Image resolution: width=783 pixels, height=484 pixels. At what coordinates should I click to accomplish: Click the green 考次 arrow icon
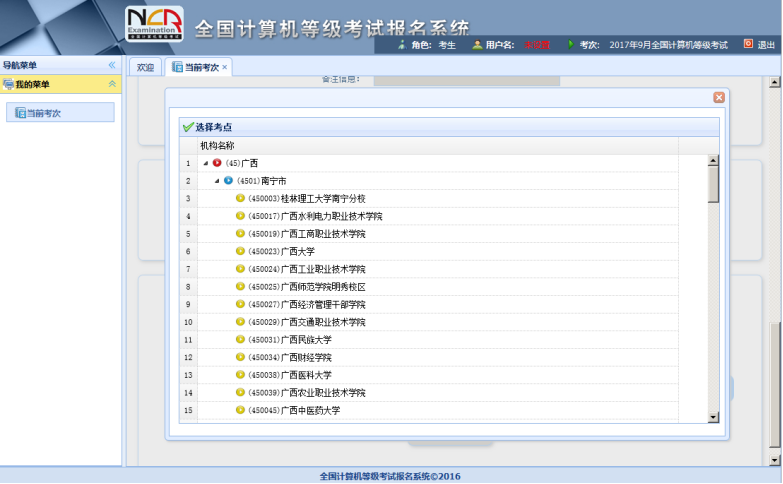pos(571,44)
